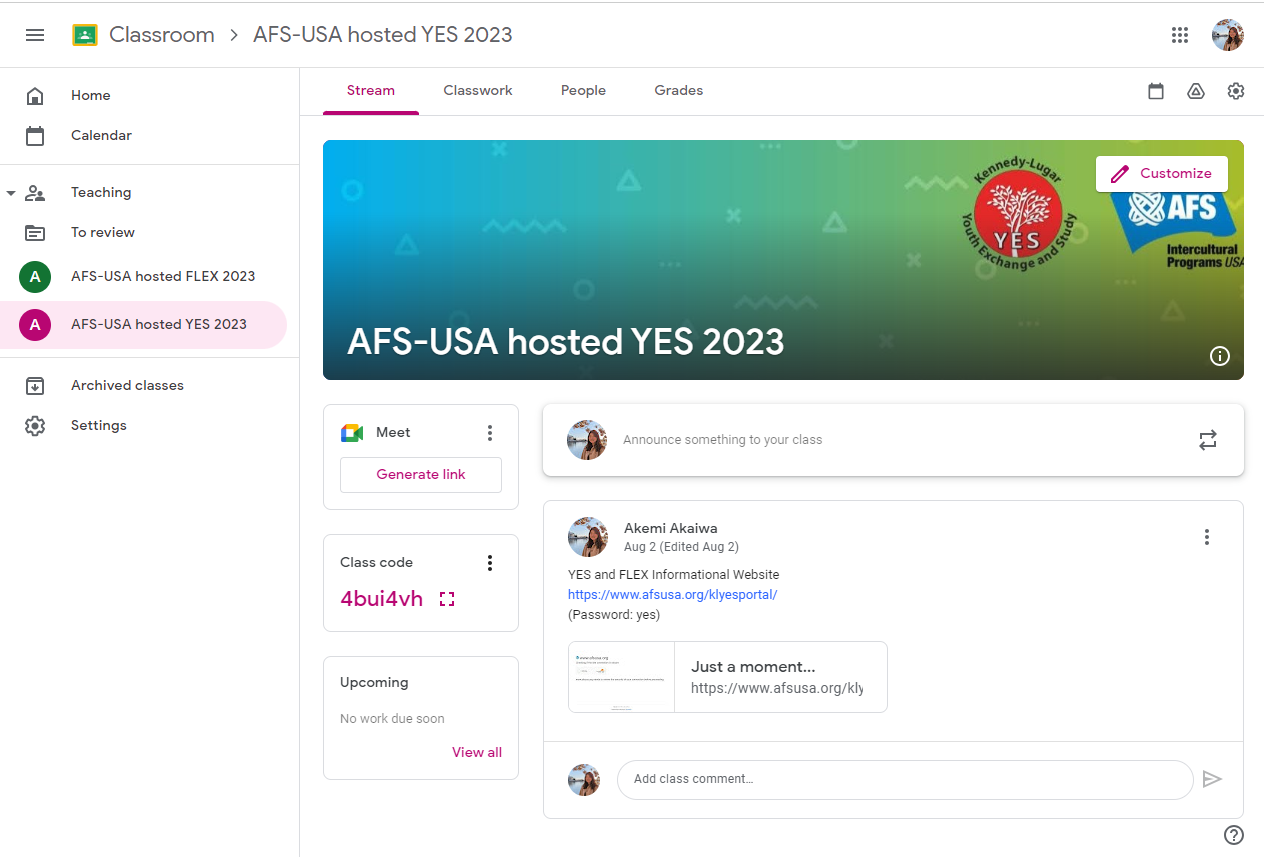Click the pink A avatar for YES 2023
1264x857 pixels.
[x=35, y=325]
